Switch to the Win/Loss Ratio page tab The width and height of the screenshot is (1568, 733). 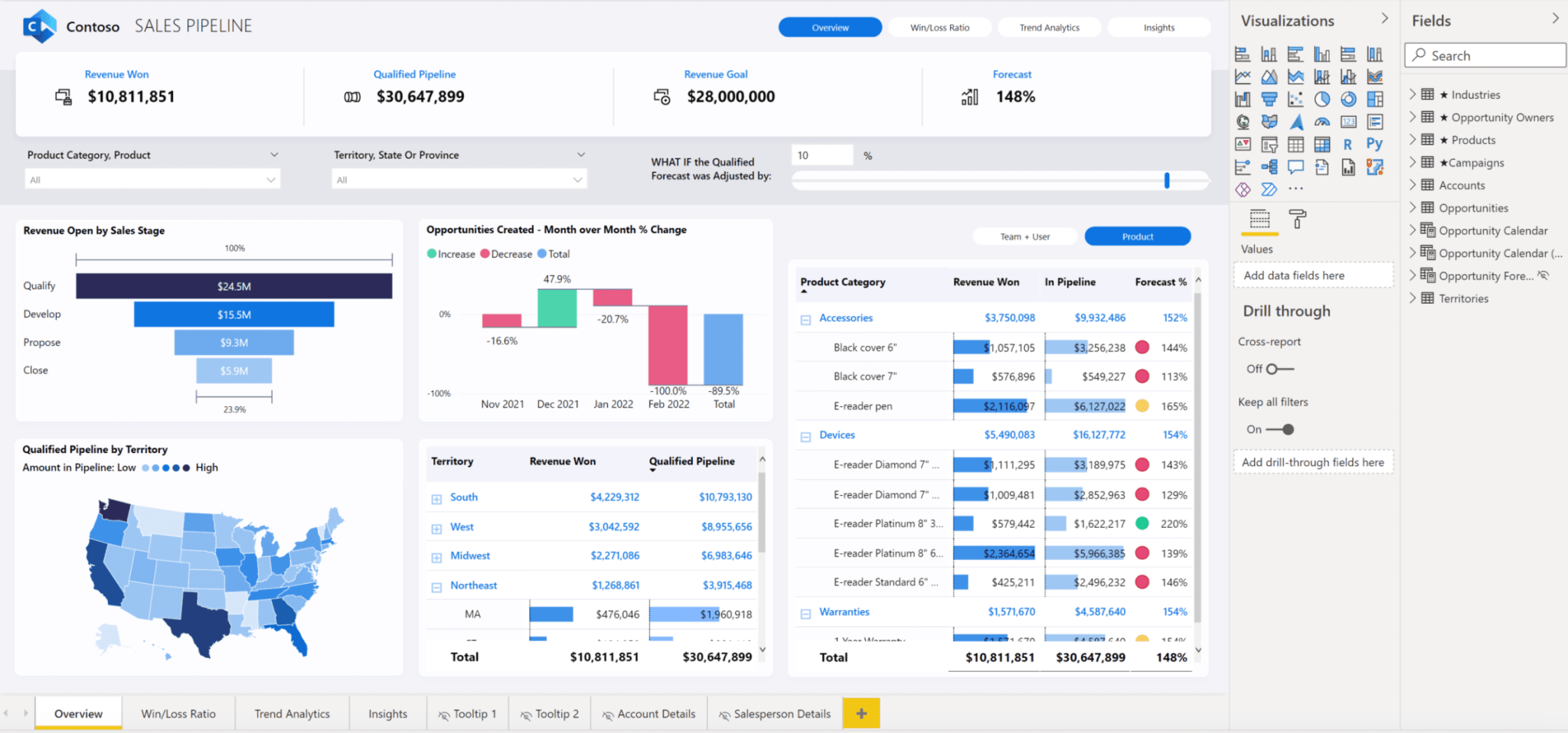179,713
